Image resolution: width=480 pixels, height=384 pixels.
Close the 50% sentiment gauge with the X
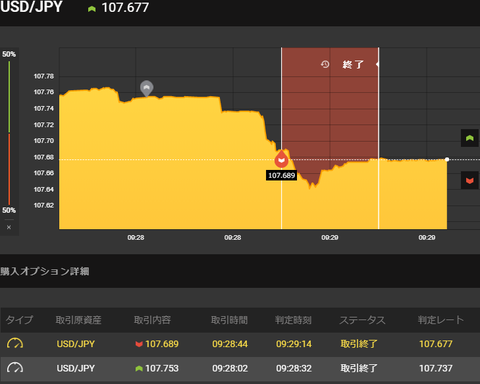[x=9, y=227]
